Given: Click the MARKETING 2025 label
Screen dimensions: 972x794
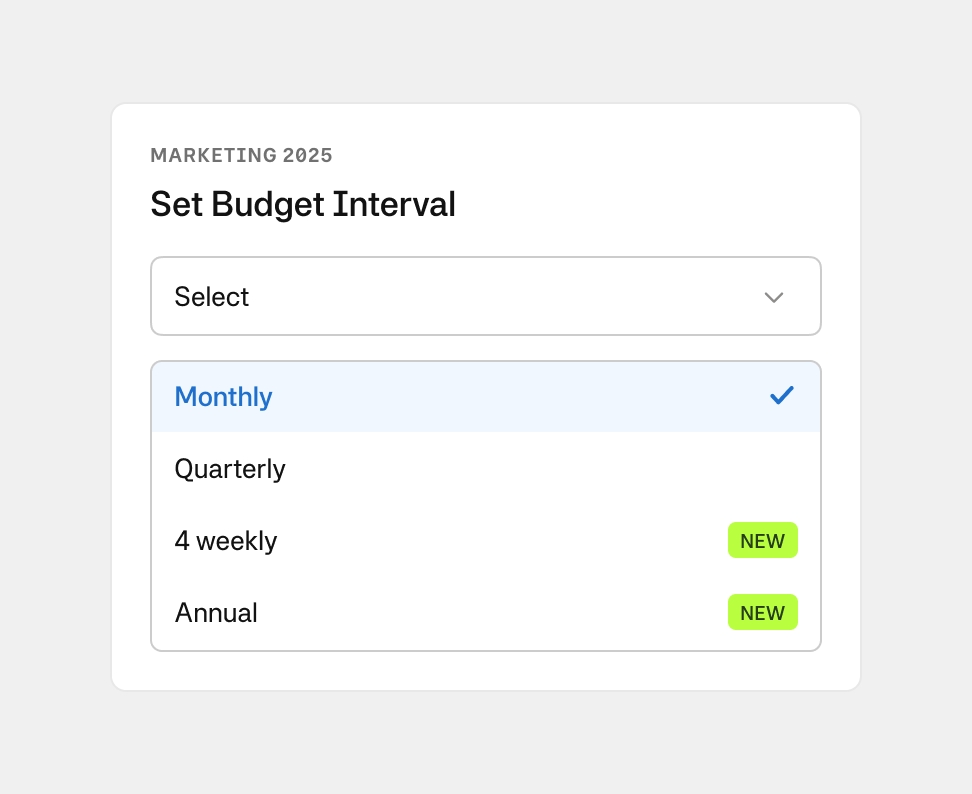Looking at the screenshot, I should coord(241,155).
